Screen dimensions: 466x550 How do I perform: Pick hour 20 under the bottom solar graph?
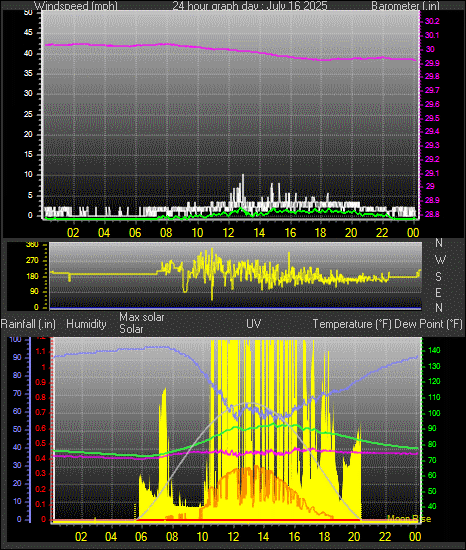click(x=354, y=537)
